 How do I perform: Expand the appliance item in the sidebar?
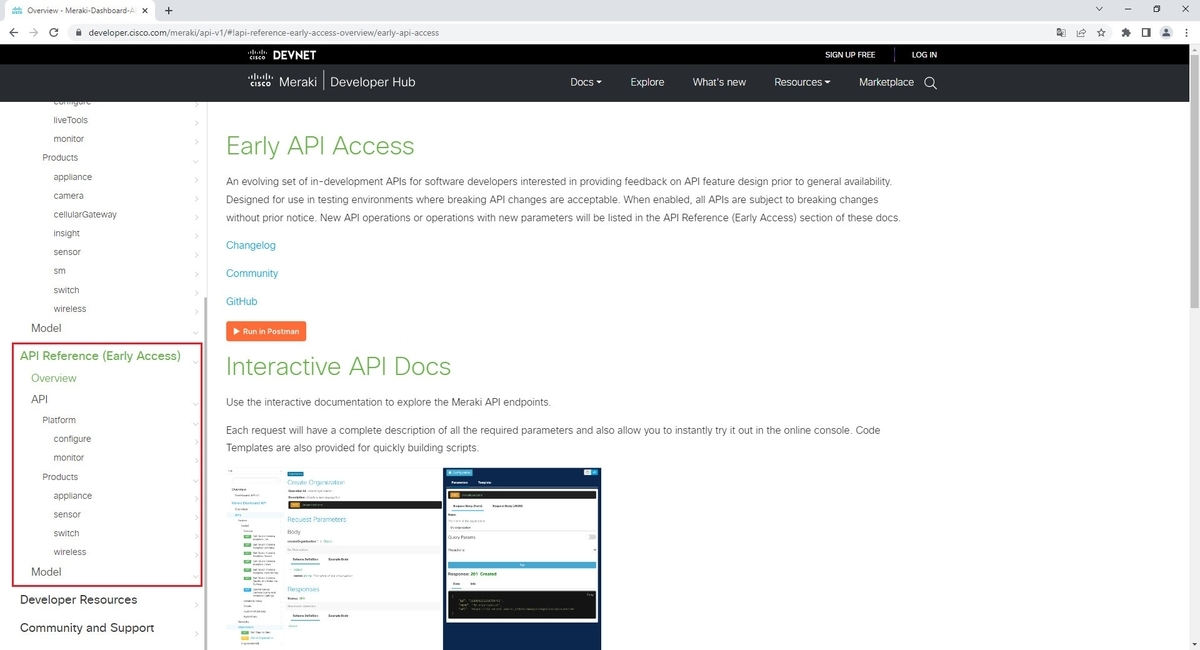pyautogui.click(x=74, y=176)
